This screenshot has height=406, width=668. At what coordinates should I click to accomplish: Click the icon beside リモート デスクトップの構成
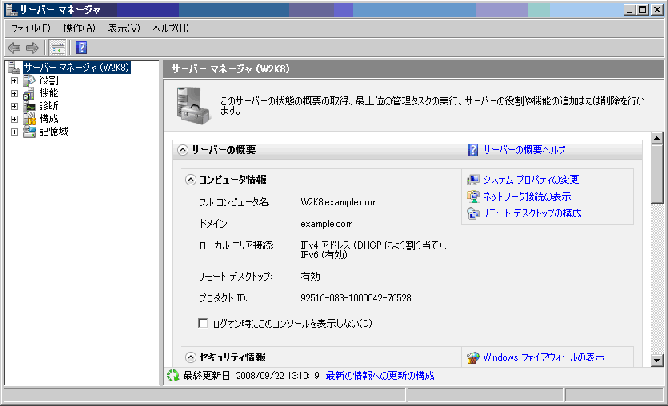[473, 213]
